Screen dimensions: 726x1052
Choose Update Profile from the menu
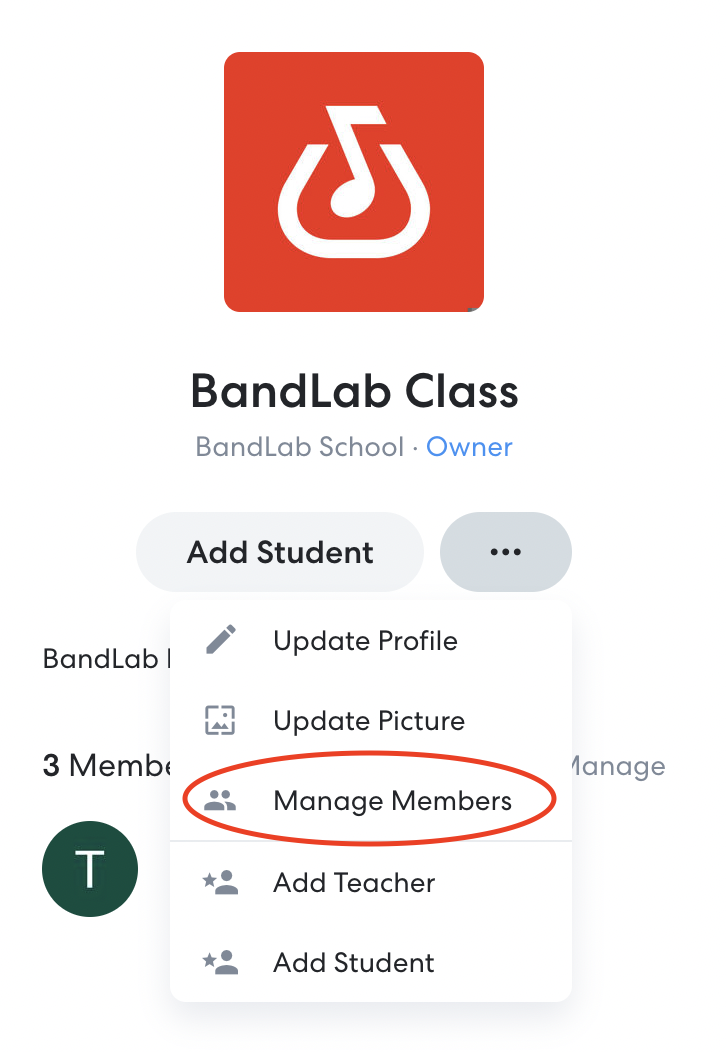370,640
